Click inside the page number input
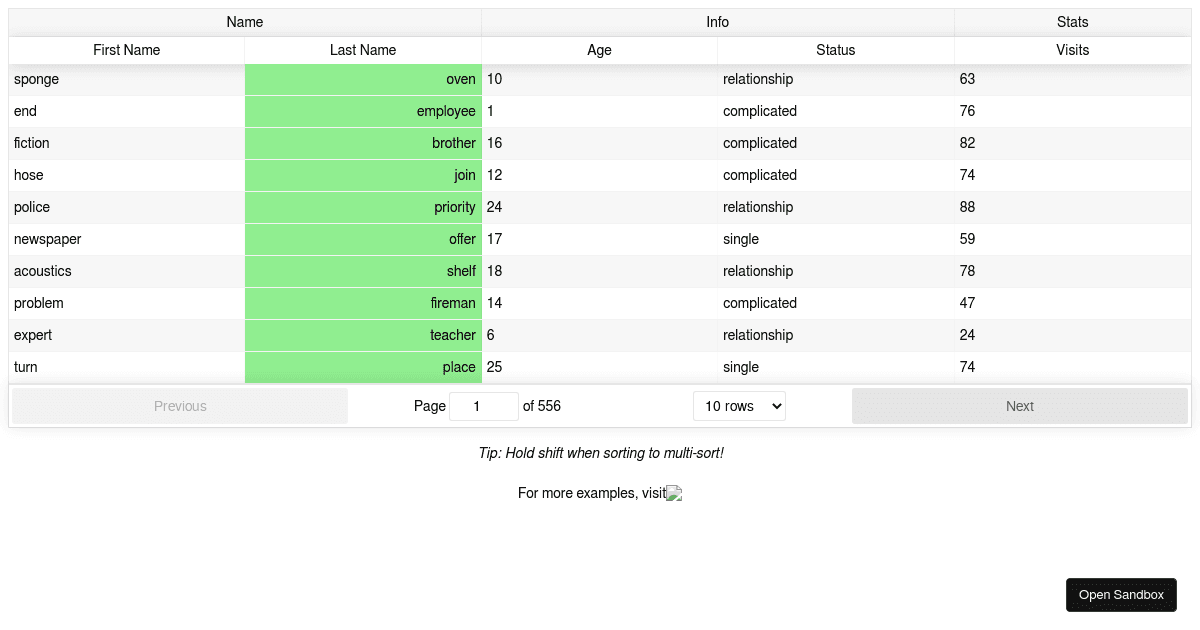The height and width of the screenshot is (630, 1200). [x=484, y=405]
